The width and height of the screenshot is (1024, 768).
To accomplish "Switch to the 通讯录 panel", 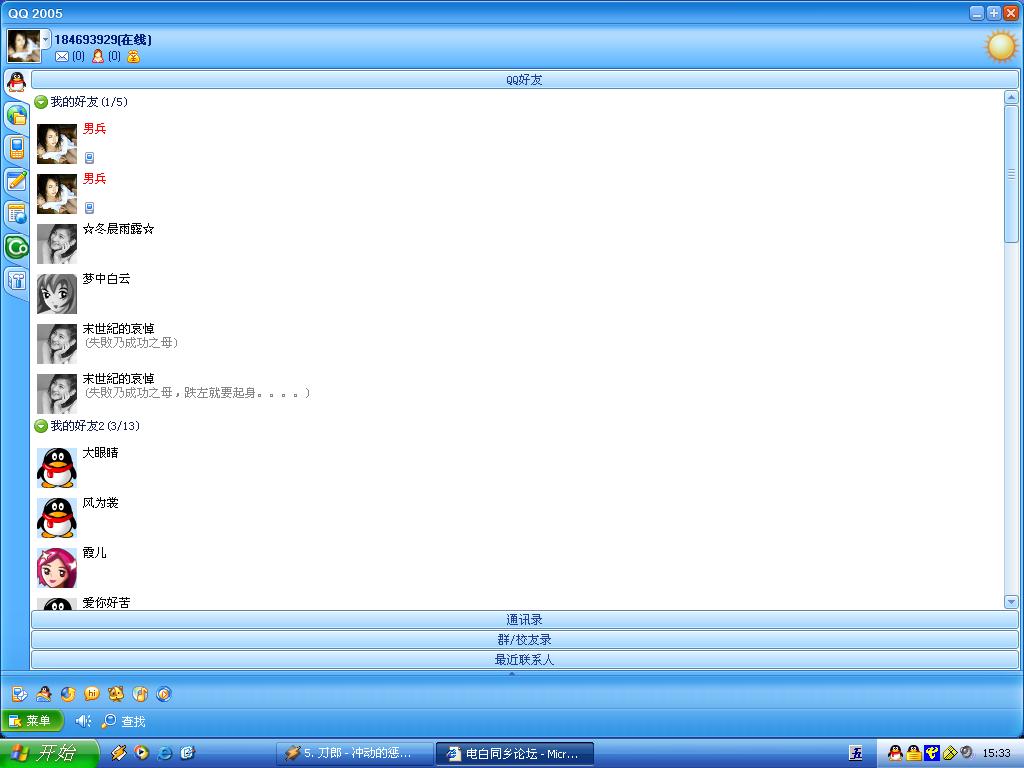I will [524, 620].
